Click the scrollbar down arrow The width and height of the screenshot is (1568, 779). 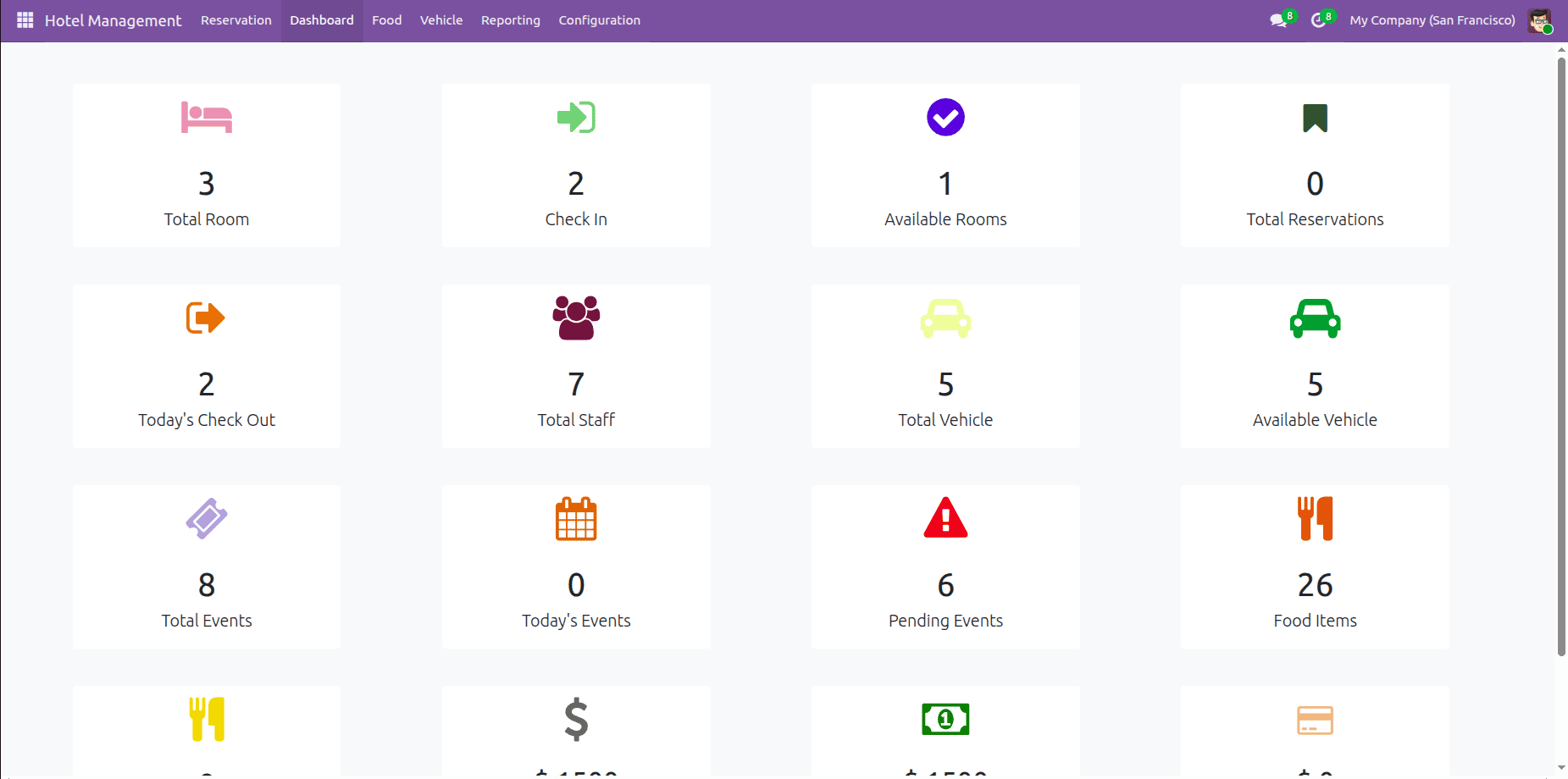pyautogui.click(x=1561, y=768)
